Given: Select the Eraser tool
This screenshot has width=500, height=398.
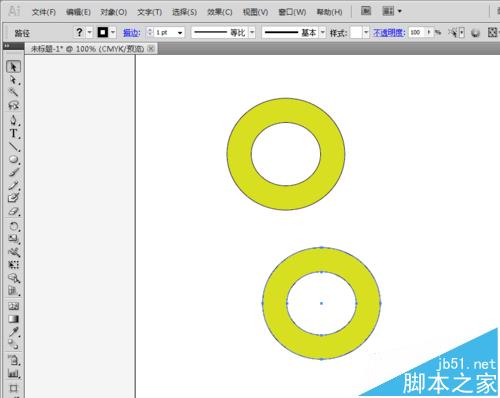Looking at the screenshot, I should click(13, 211).
